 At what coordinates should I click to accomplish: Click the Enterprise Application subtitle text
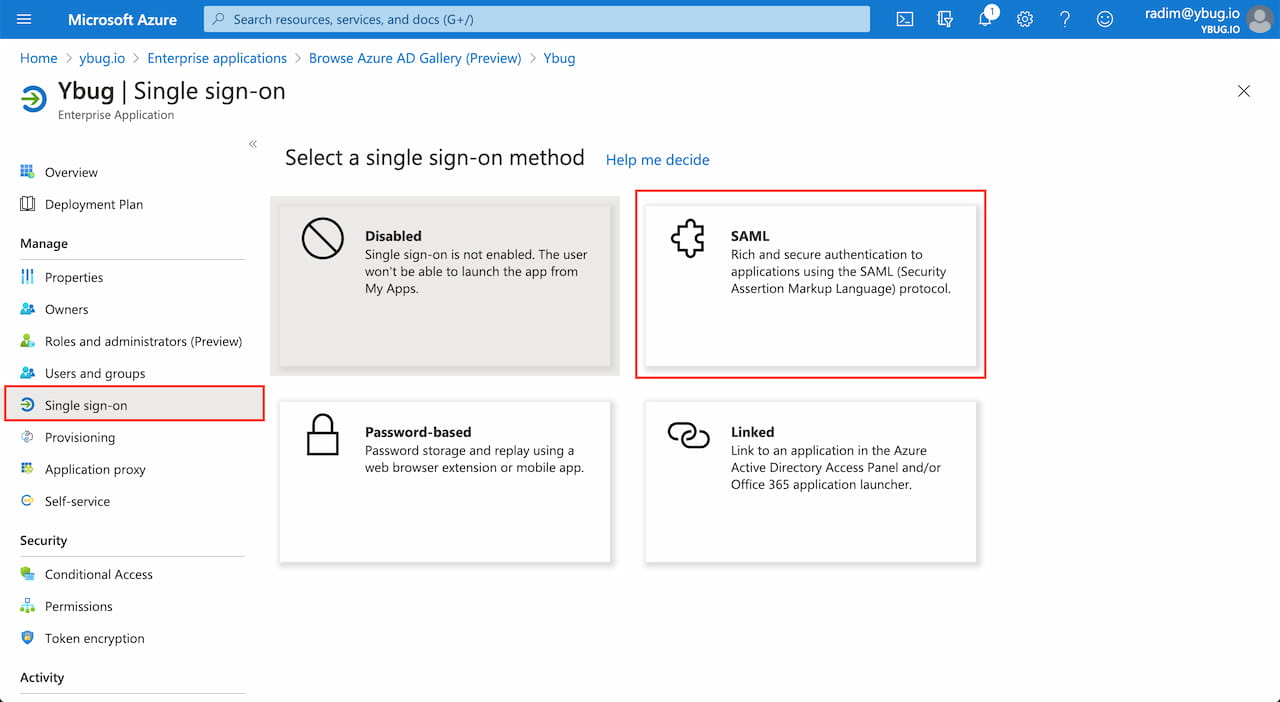tap(116, 115)
